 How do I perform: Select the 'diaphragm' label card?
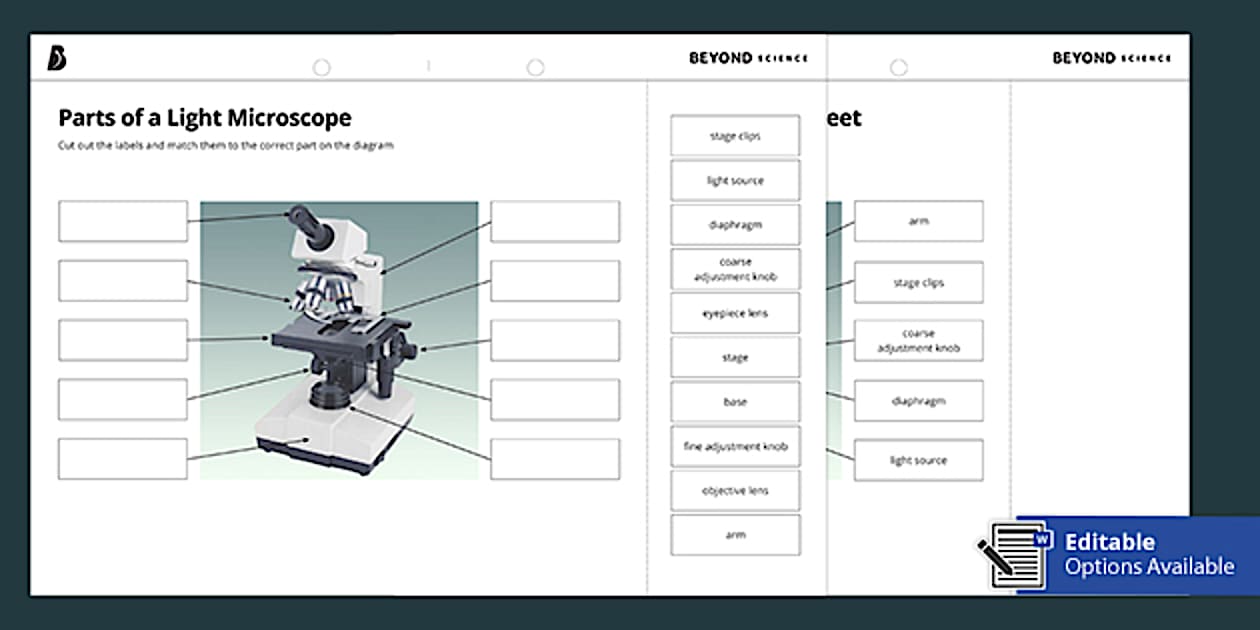coord(736,224)
